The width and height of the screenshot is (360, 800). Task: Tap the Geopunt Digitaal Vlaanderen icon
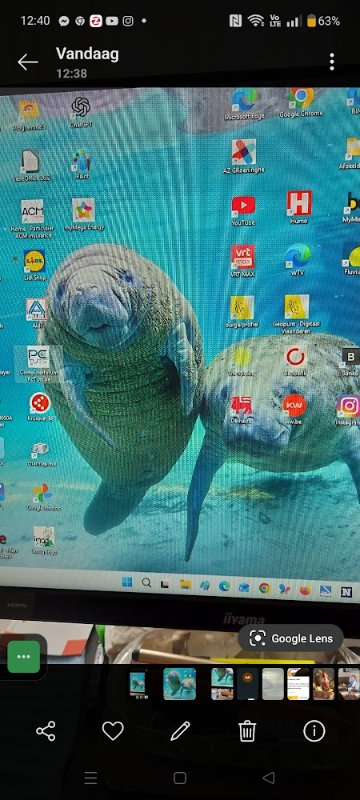click(x=297, y=307)
